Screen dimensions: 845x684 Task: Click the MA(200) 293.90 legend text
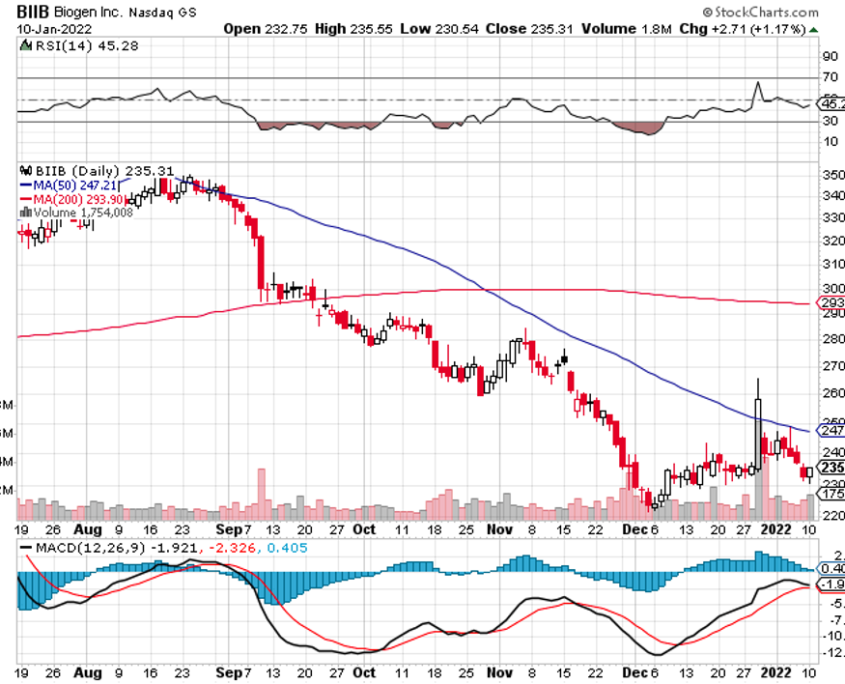point(78,199)
